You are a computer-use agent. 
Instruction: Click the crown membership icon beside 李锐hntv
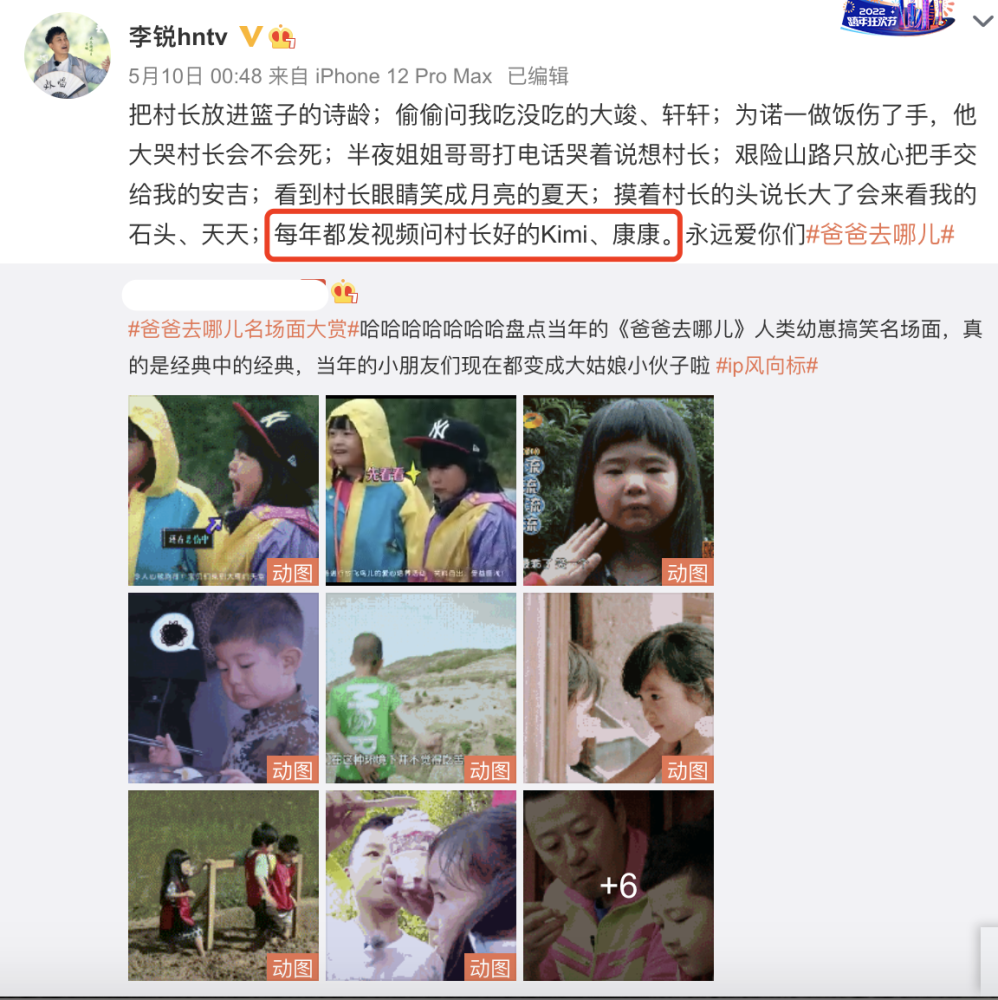coord(282,37)
